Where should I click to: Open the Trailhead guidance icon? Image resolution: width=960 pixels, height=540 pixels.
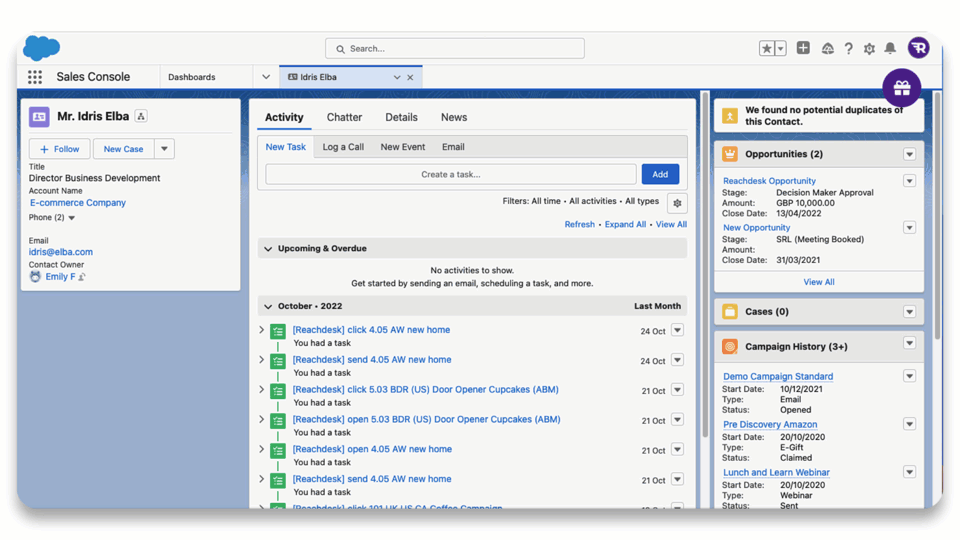(x=827, y=48)
